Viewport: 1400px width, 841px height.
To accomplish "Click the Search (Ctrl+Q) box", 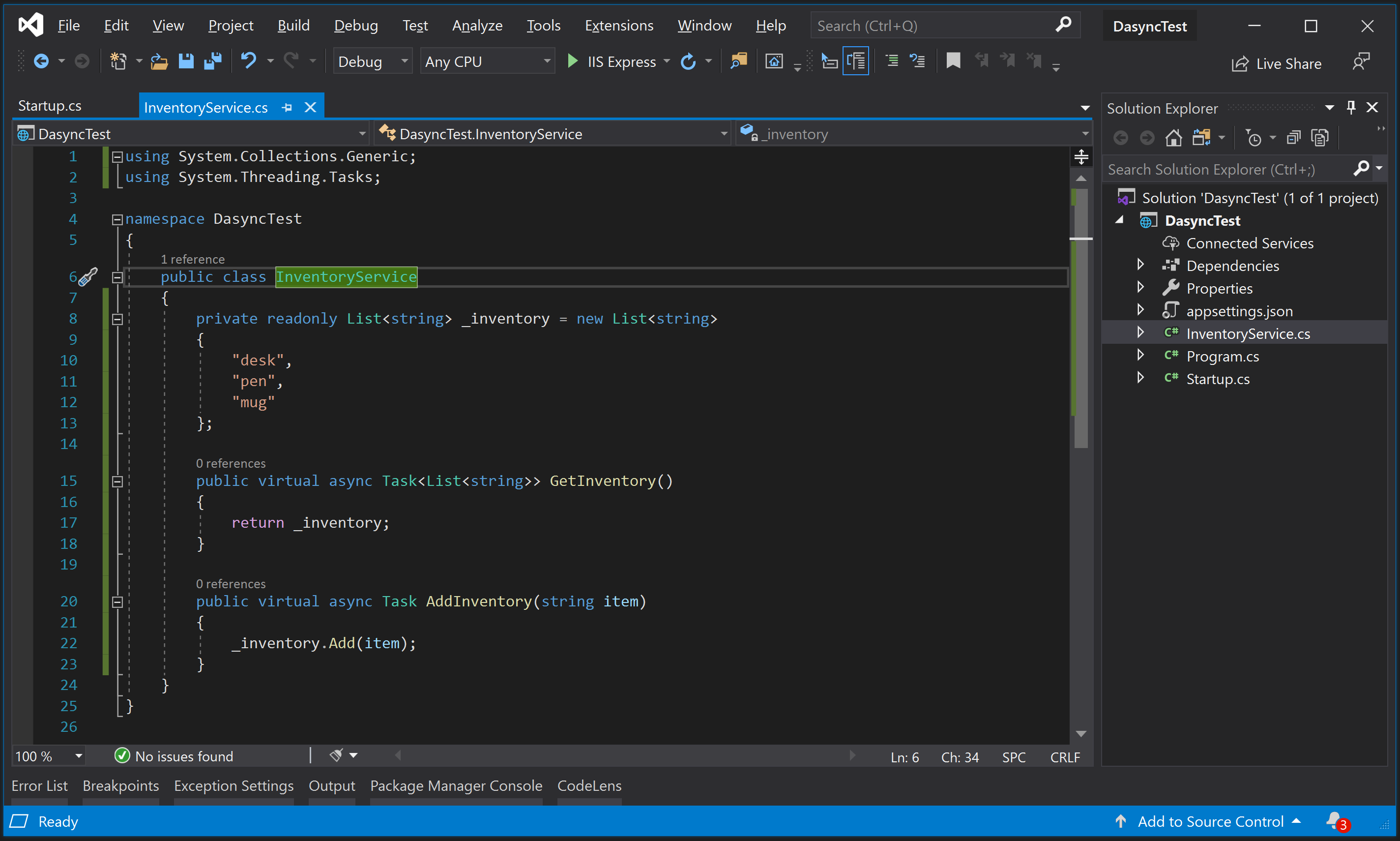I will [x=945, y=26].
